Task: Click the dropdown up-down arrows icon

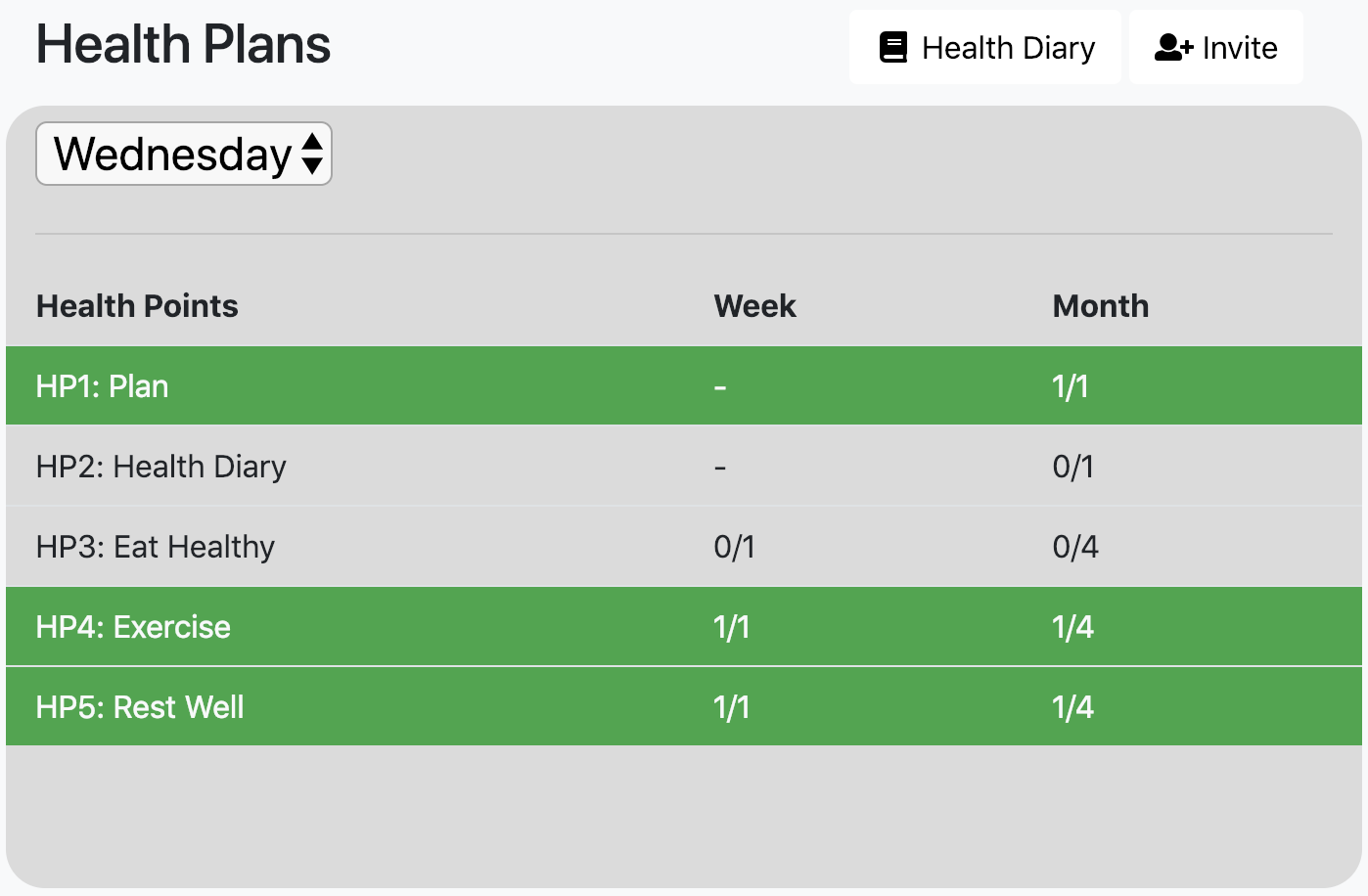Action: [x=312, y=154]
